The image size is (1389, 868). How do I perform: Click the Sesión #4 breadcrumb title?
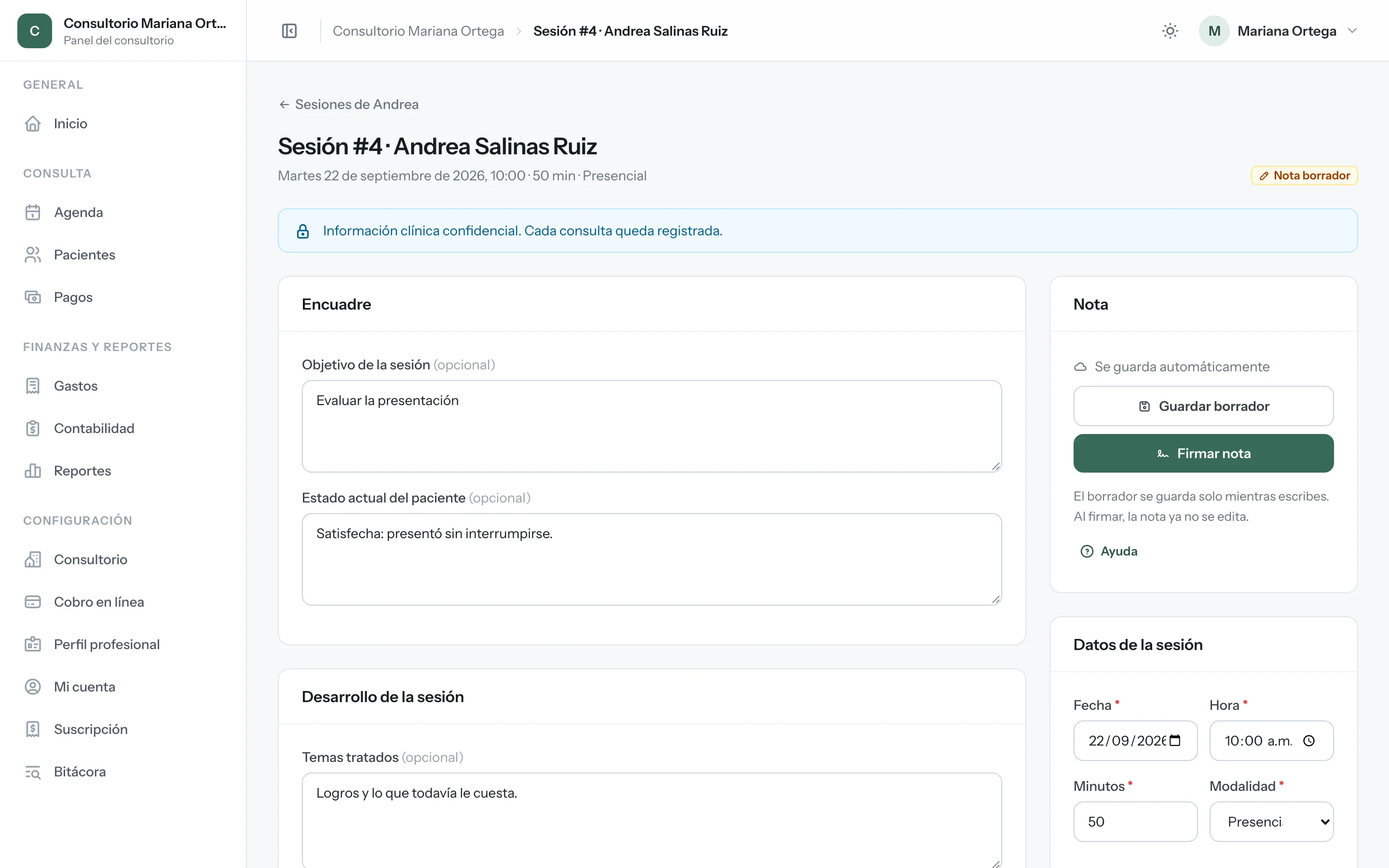[630, 31]
